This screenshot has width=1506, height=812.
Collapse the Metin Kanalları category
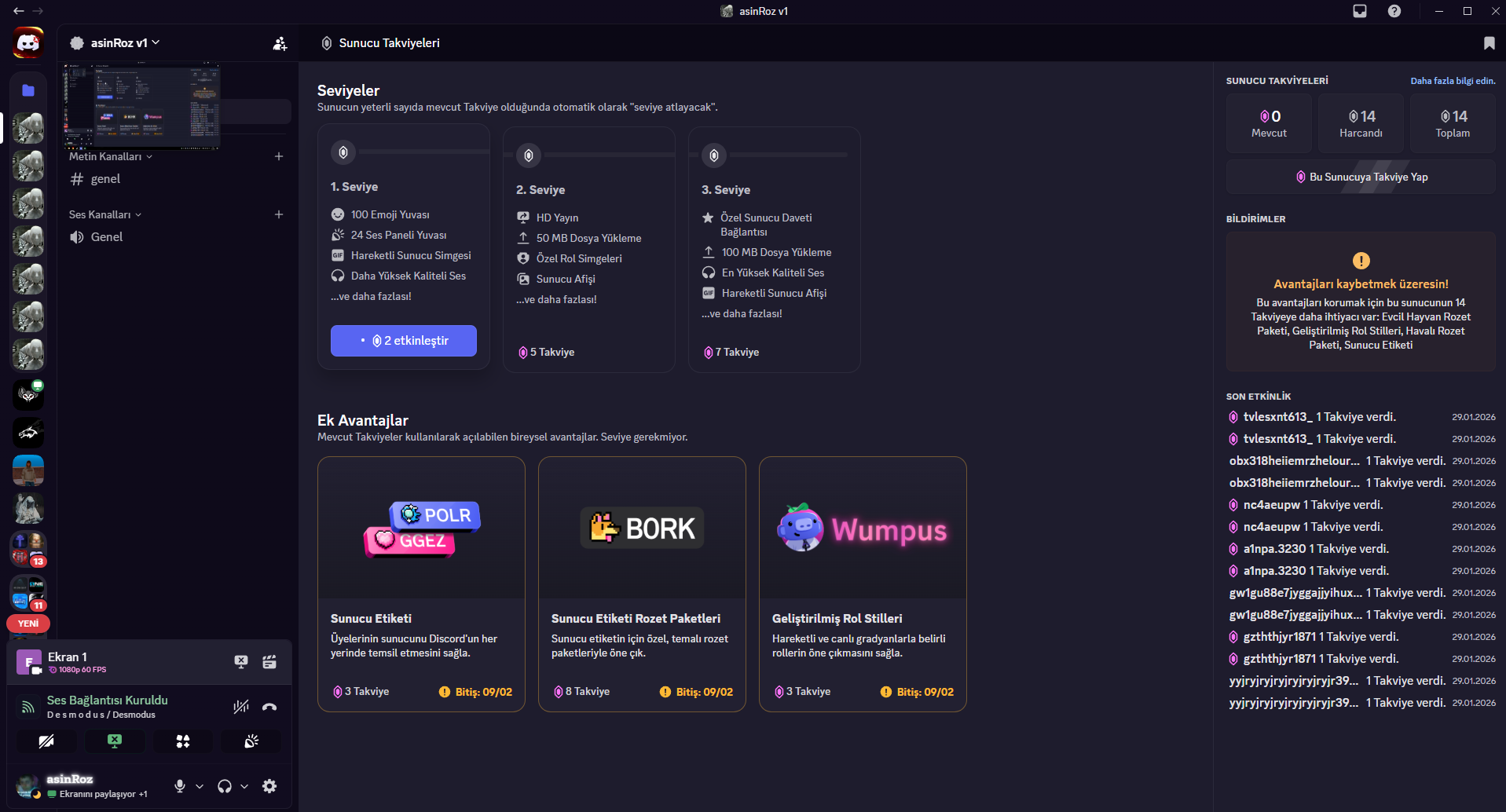pos(111,156)
